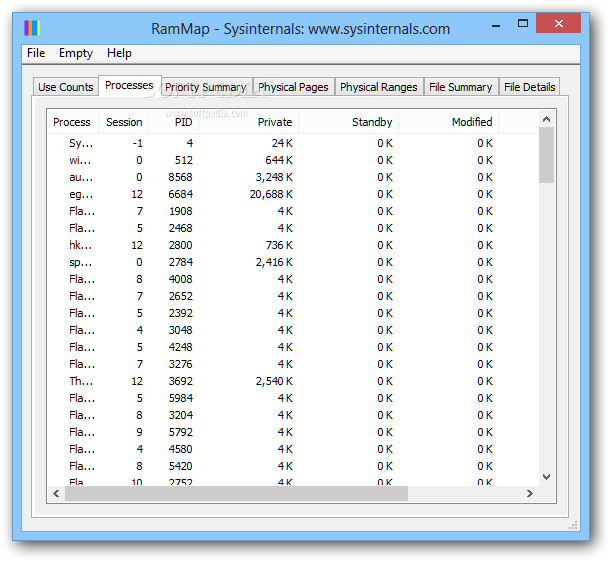The image size is (610, 561).
Task: Select the Th... process row with PID 3692
Action: [293, 381]
